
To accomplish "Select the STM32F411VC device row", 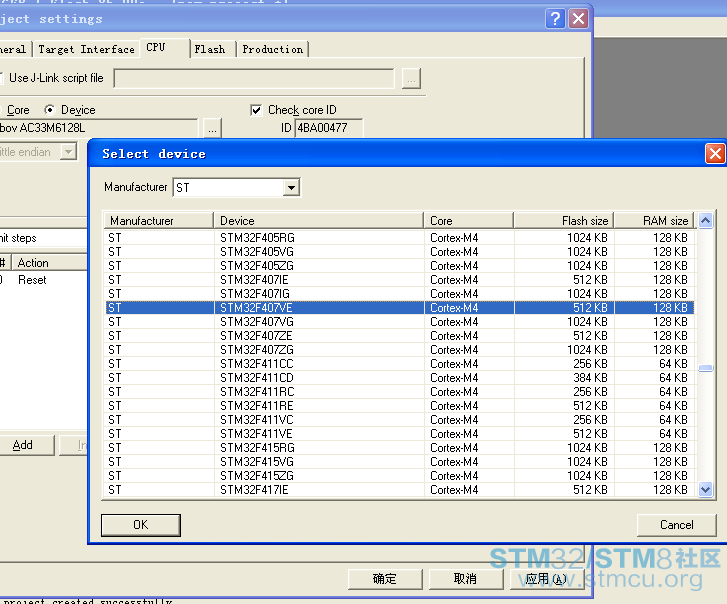I will 400,420.
